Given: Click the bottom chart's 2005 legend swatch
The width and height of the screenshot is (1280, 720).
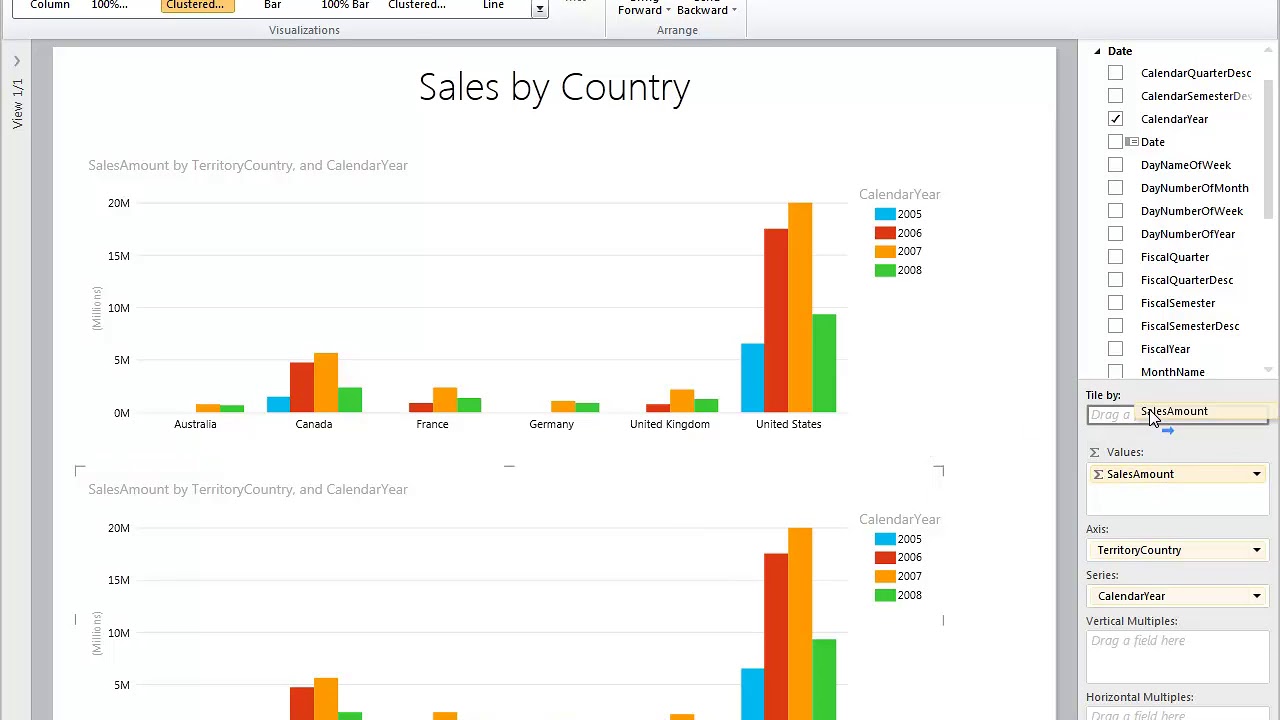Looking at the screenshot, I should 884,539.
